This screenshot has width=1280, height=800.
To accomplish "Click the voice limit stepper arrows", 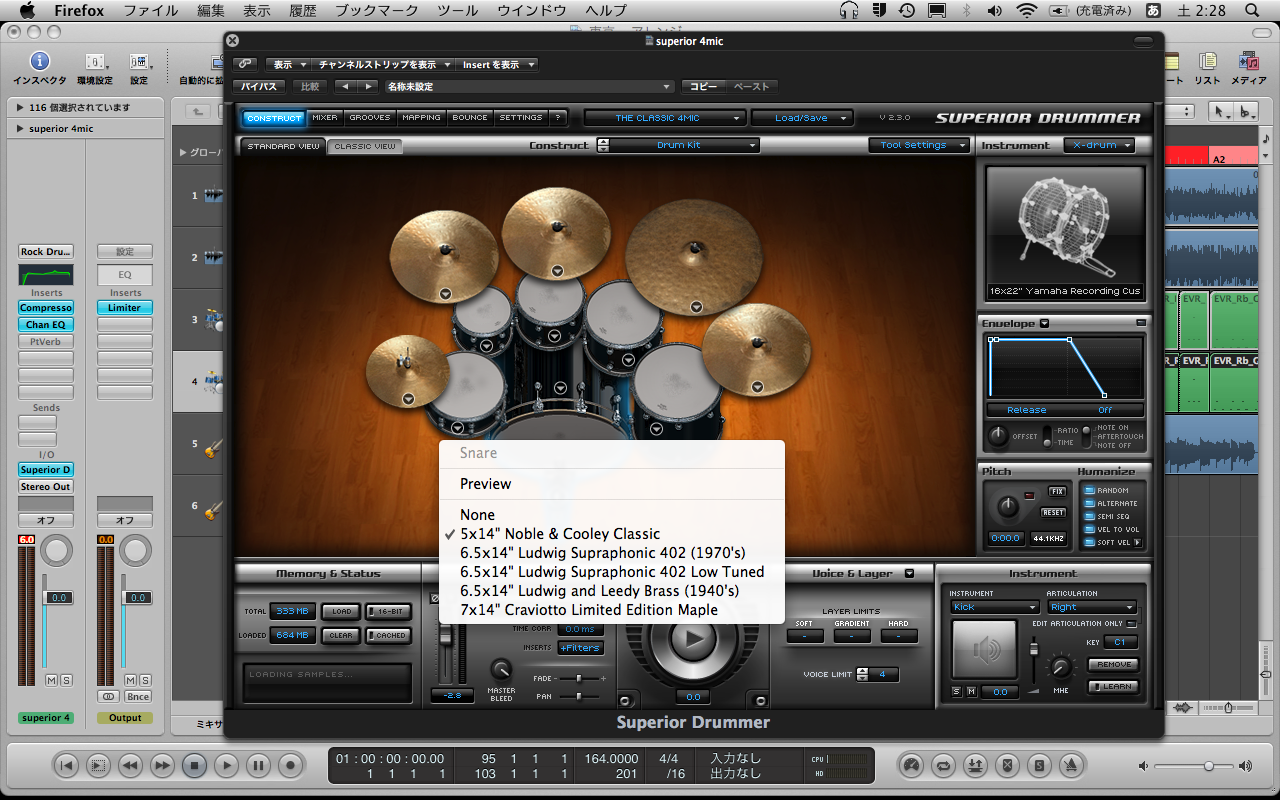I will [x=863, y=675].
